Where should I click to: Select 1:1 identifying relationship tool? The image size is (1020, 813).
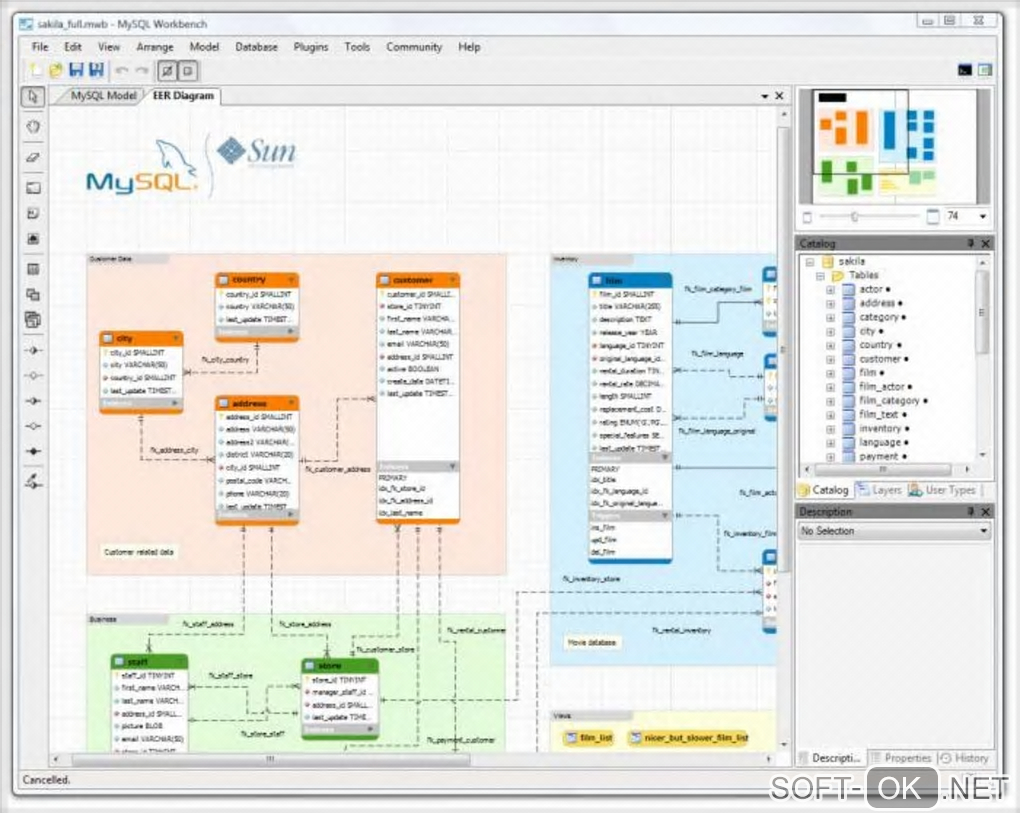click(x=33, y=401)
